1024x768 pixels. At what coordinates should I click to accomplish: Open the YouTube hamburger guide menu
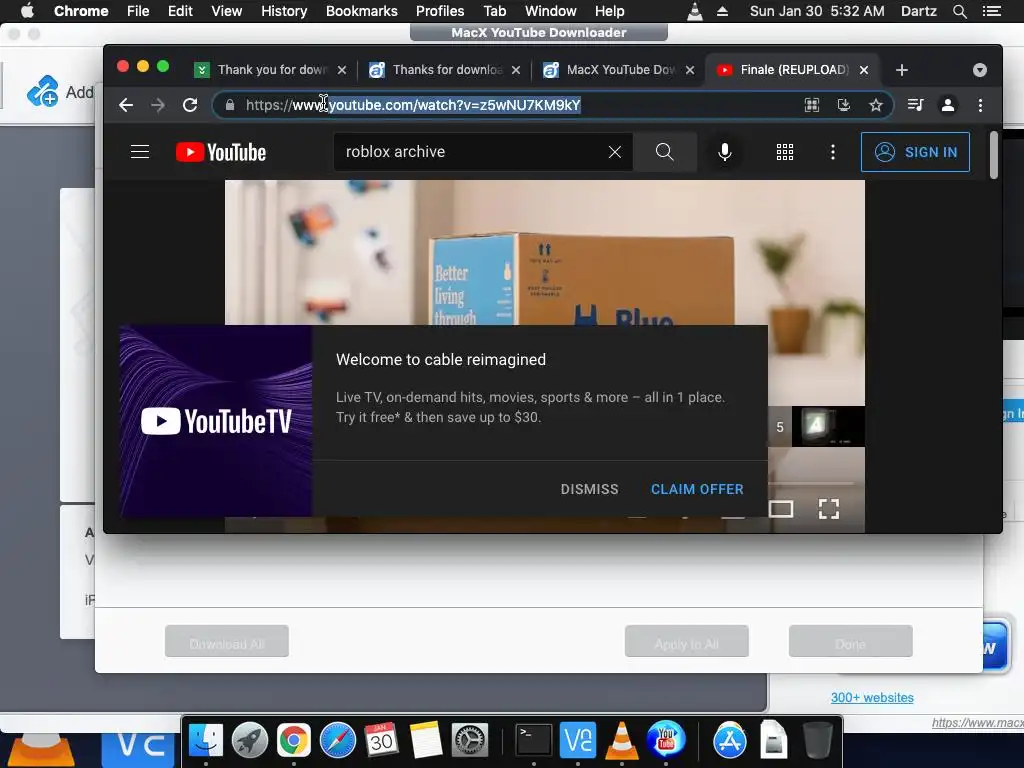tap(140, 152)
